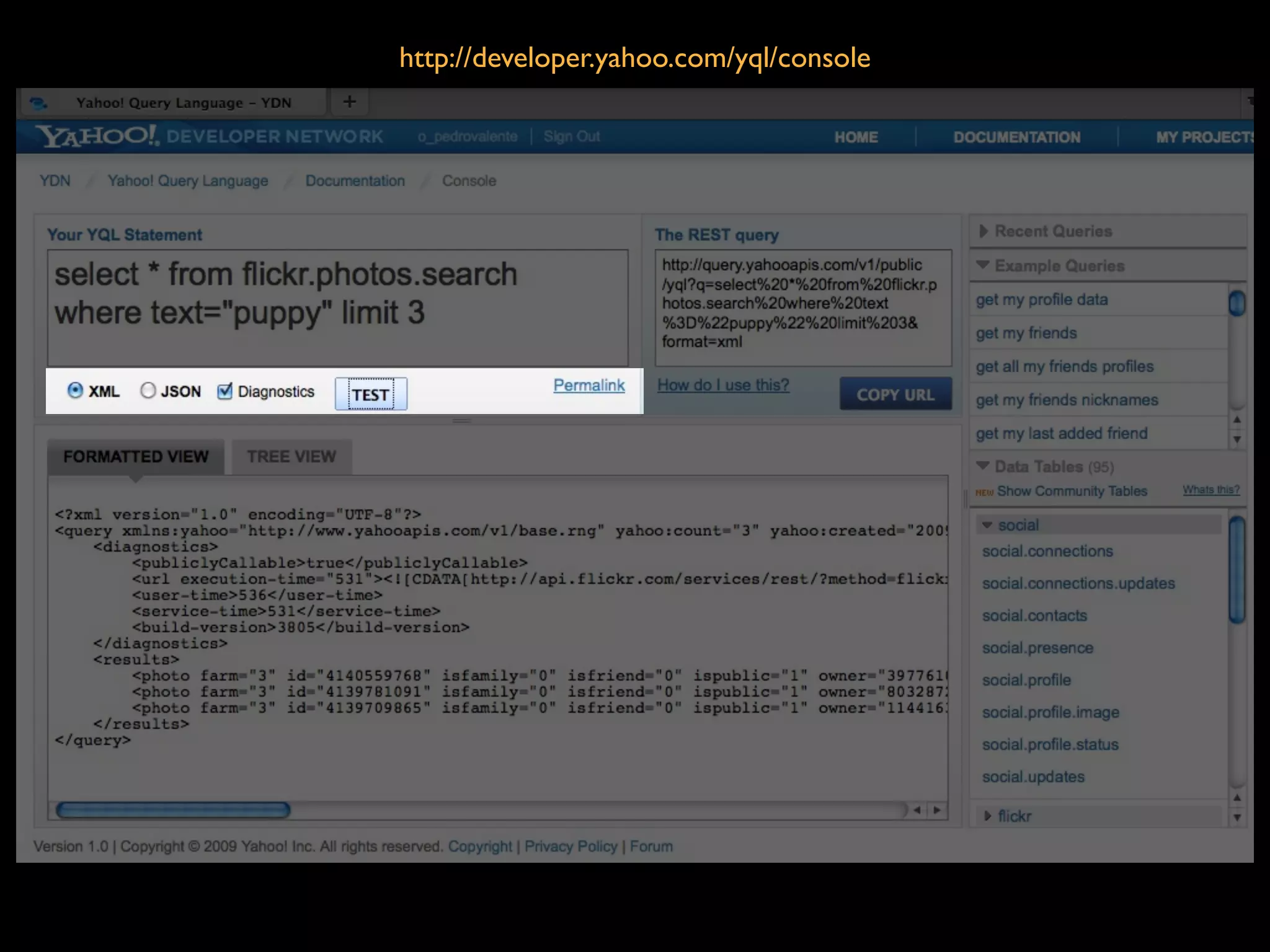This screenshot has width=1270, height=952.
Task: Go to the Documentation breadcrumb link
Action: pos(355,181)
